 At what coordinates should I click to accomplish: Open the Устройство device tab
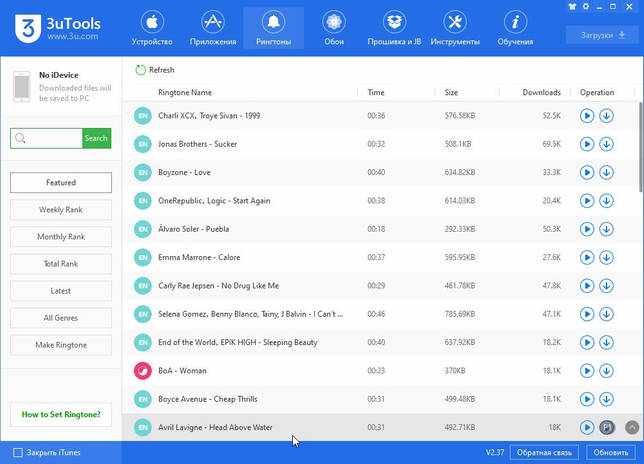(x=152, y=28)
